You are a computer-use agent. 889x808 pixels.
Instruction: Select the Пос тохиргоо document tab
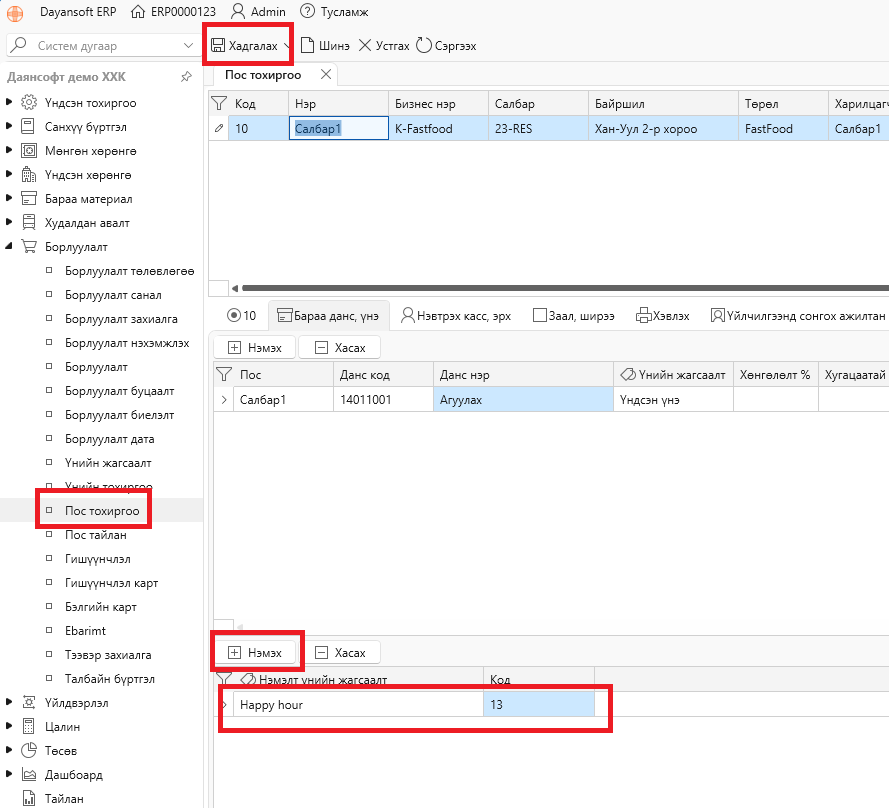(x=263, y=75)
